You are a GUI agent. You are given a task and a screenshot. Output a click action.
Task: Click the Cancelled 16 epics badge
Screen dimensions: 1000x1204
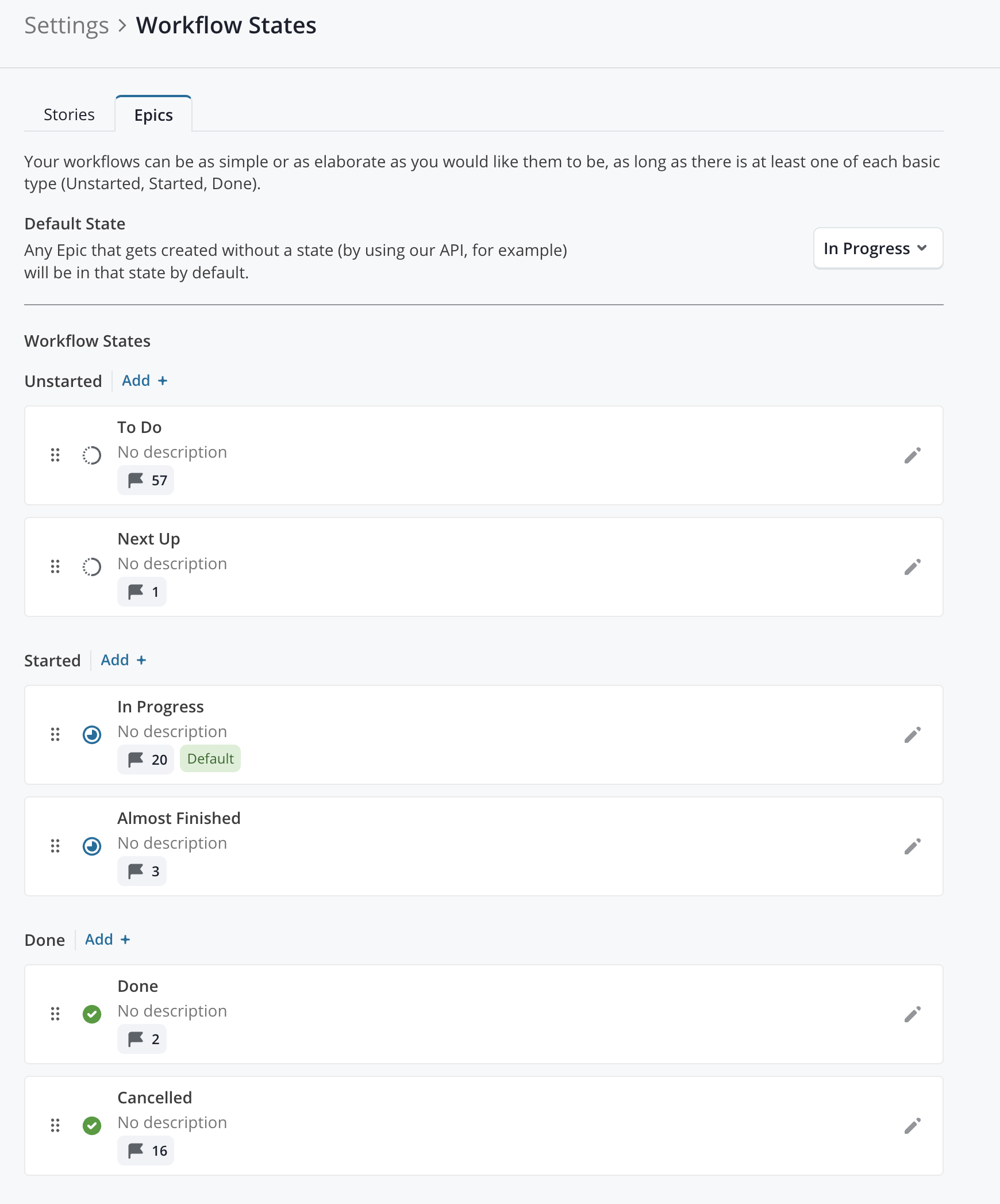point(145,1151)
